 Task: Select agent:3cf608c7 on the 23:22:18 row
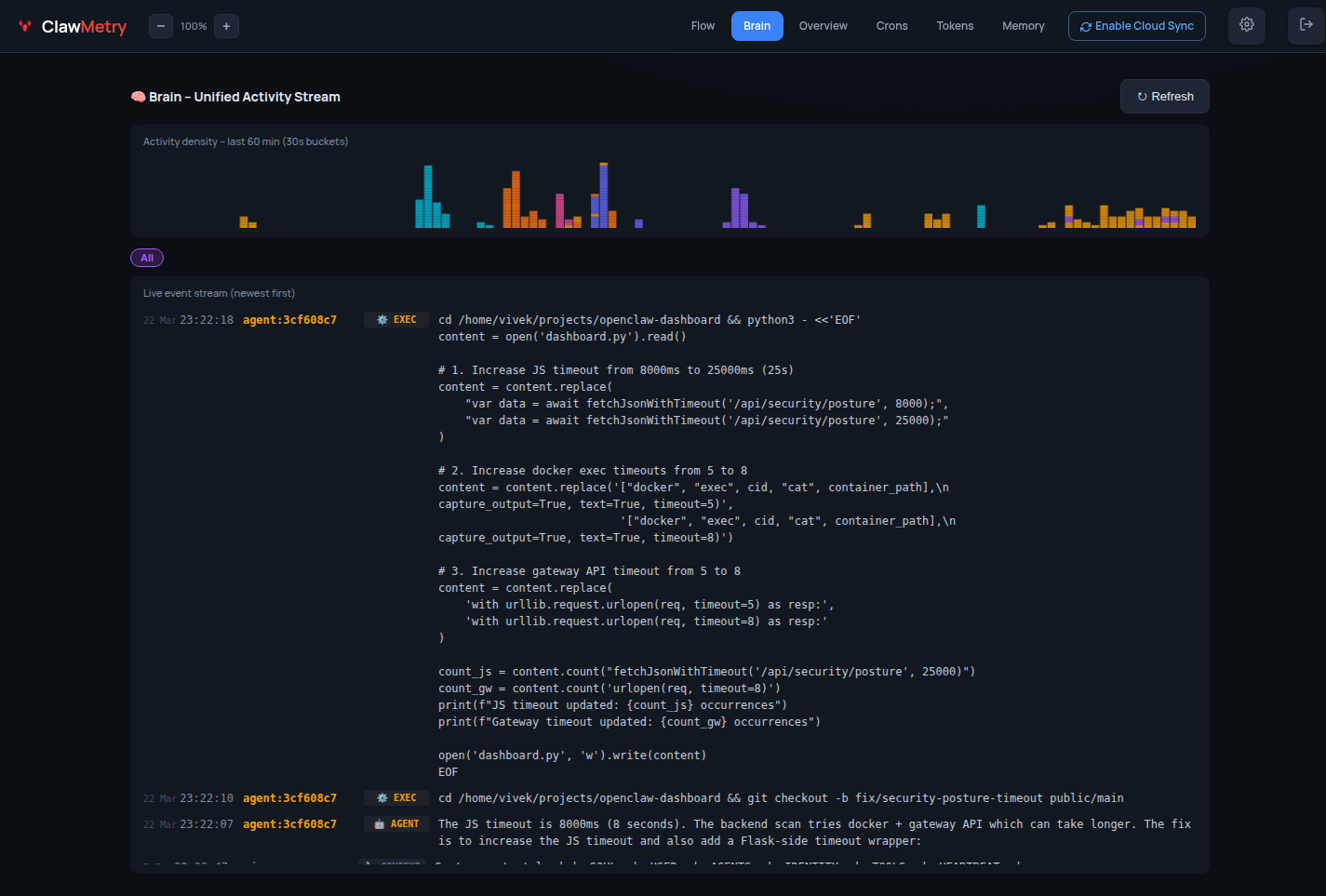point(289,319)
